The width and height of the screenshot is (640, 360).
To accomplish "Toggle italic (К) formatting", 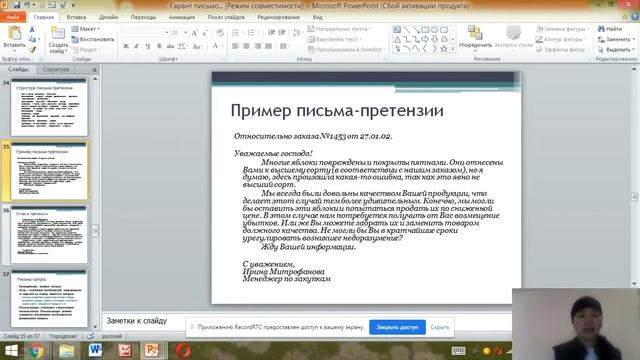I will coord(137,46).
